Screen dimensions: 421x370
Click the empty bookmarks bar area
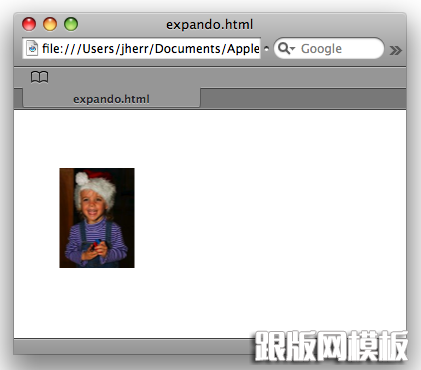click(x=227, y=77)
